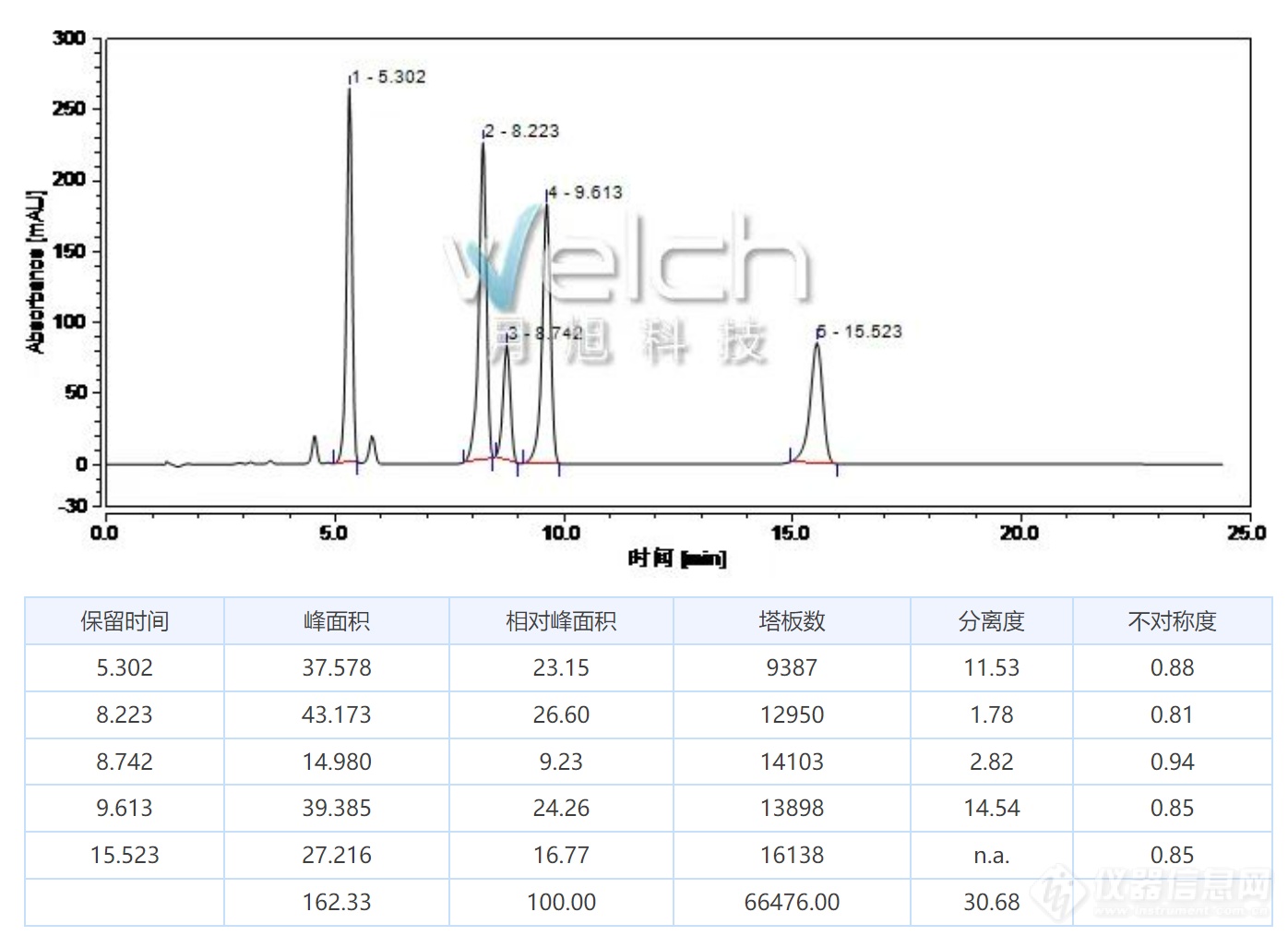Click the y-axis tick label 300
The width and height of the screenshot is (1288, 936).
pos(69,38)
